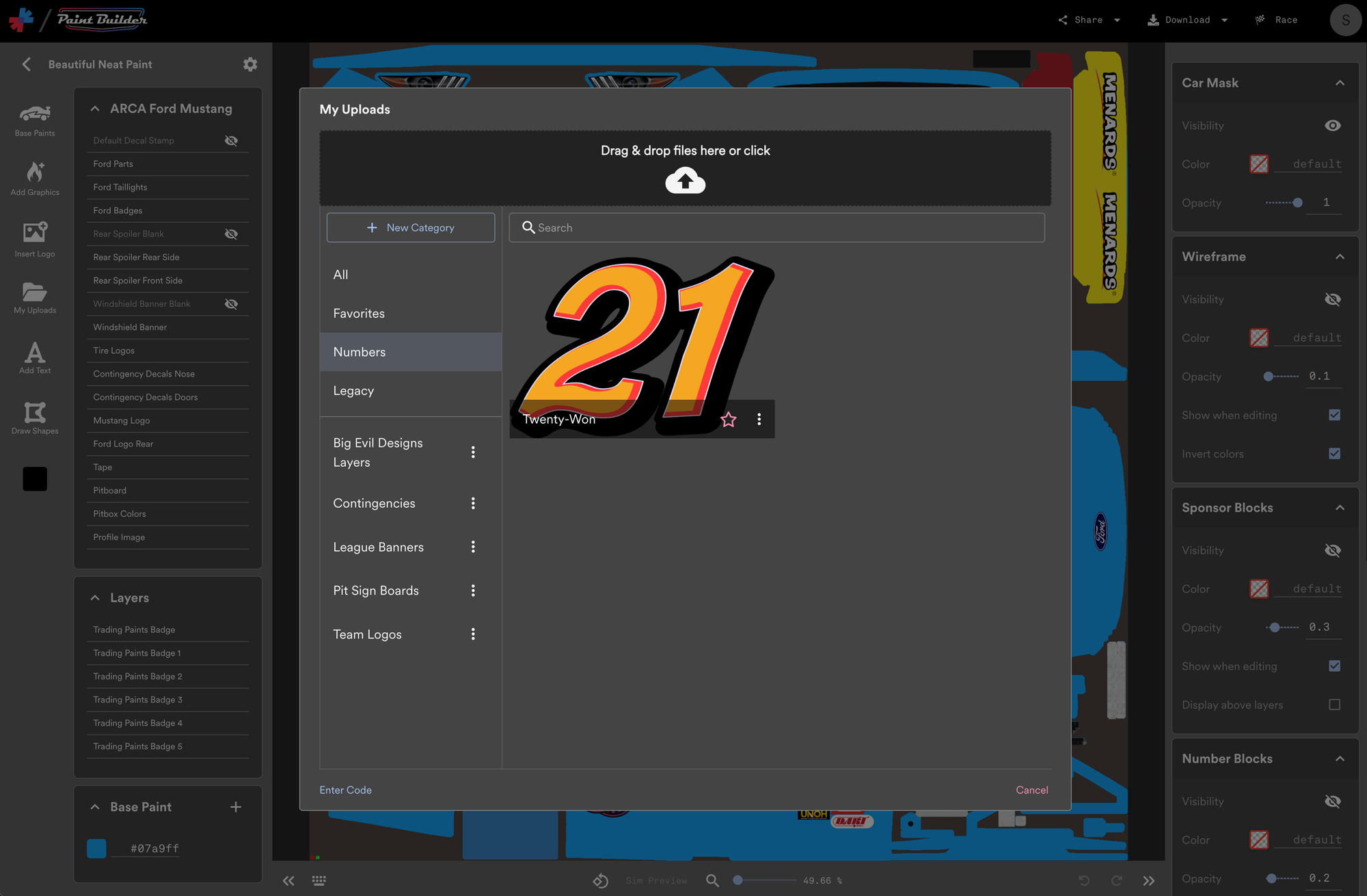Image resolution: width=1367 pixels, height=896 pixels.
Task: Click the cloud upload icon
Action: tap(685, 181)
